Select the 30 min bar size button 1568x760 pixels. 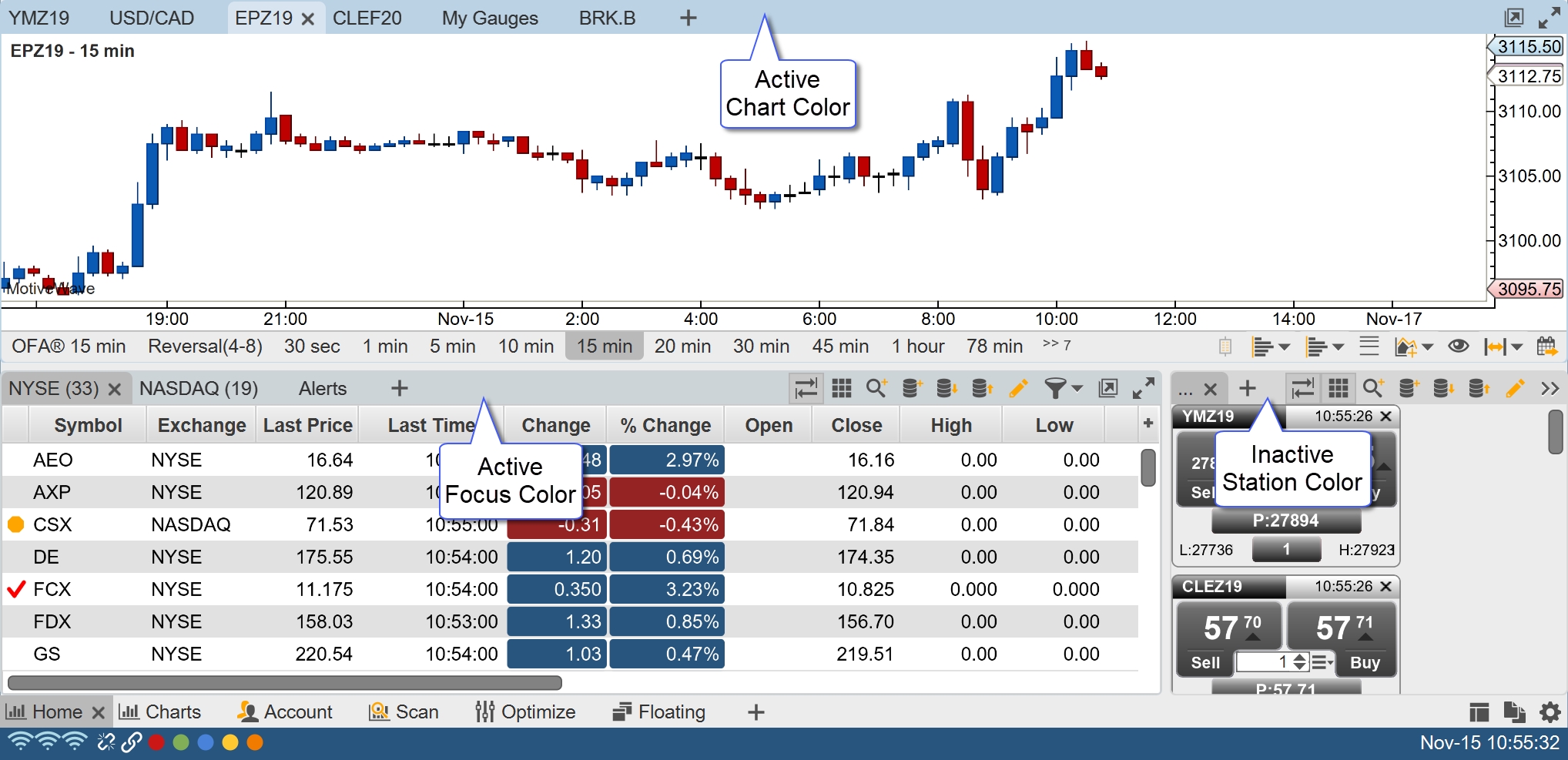[x=761, y=347]
